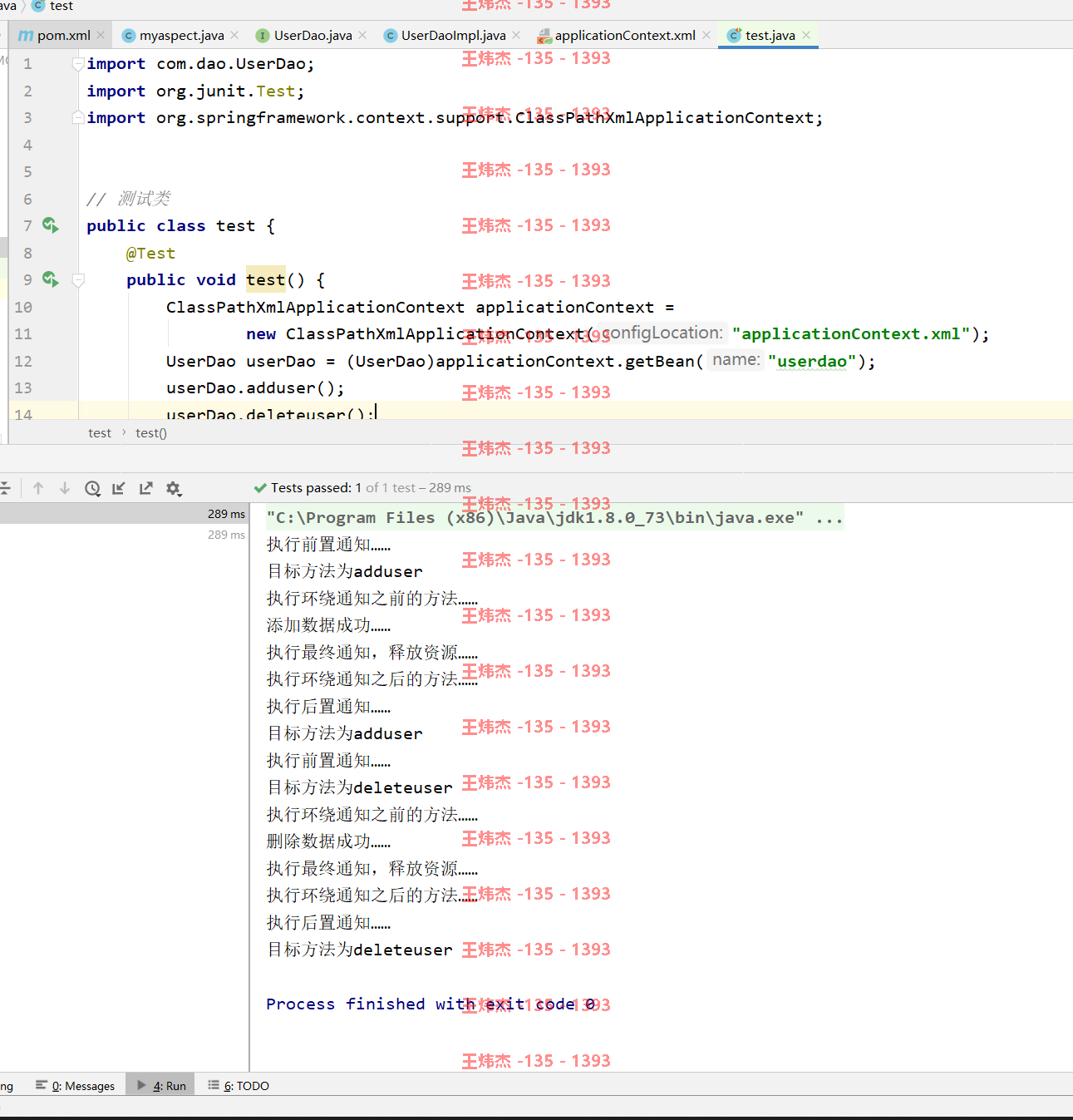The height and width of the screenshot is (1120, 1073).
Task: Open test history clock icon
Action: 92,488
